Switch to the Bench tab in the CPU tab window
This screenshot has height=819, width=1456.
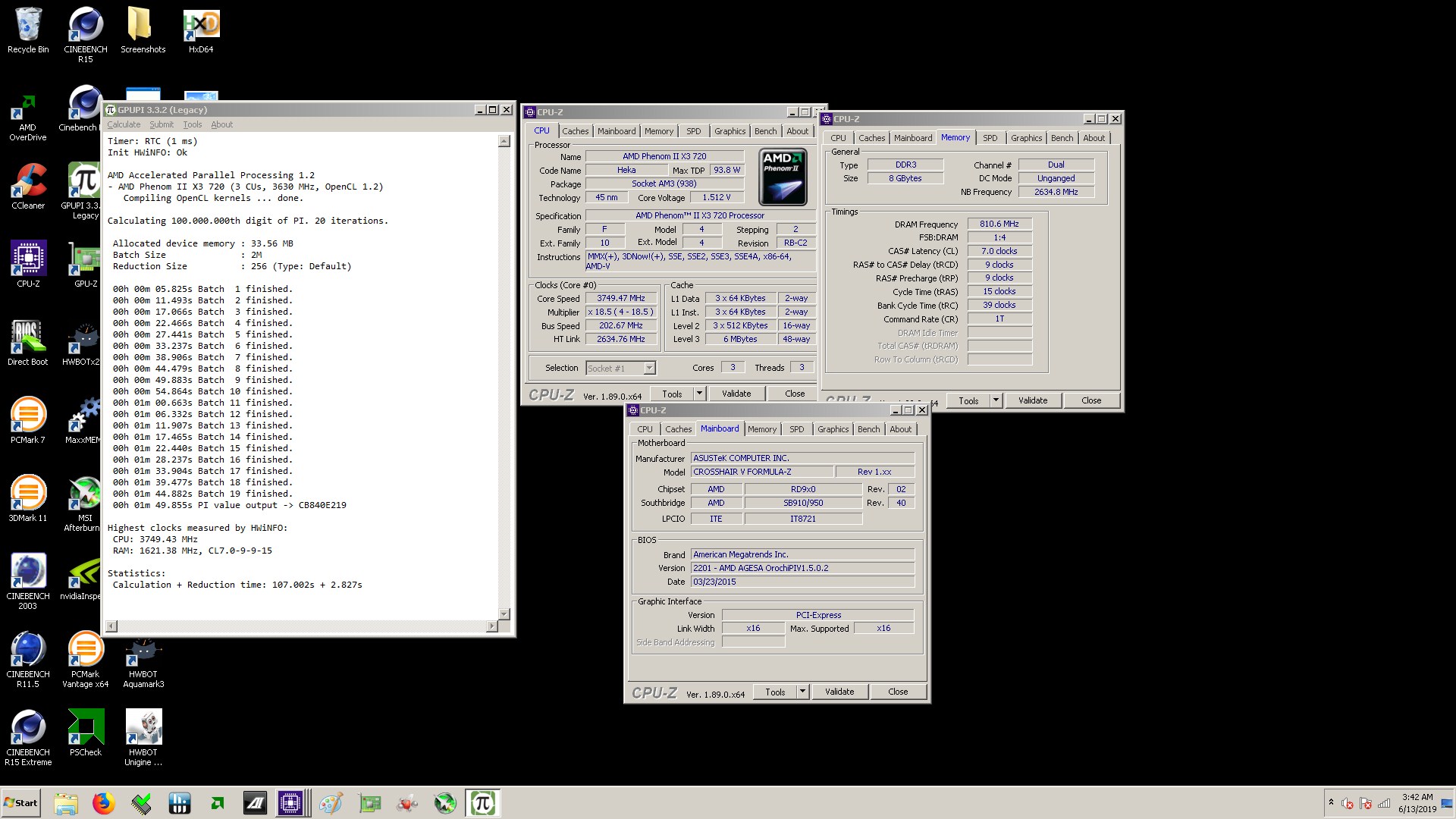click(x=765, y=131)
